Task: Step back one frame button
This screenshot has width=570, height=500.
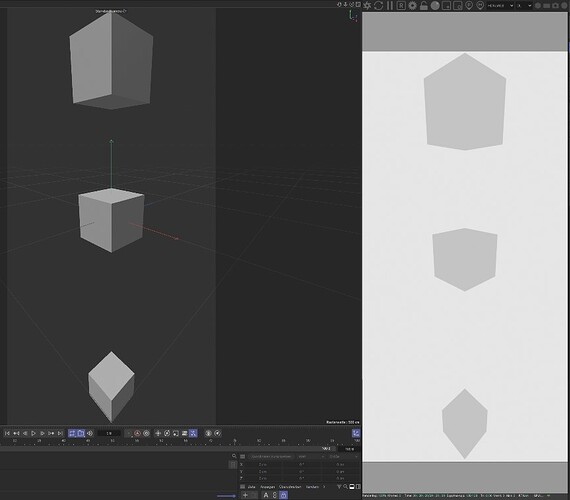Action: (25, 433)
